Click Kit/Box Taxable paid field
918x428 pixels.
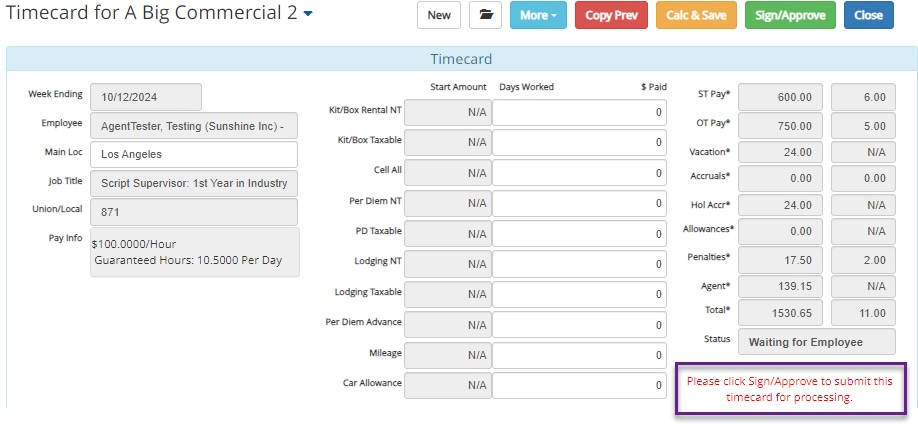(579, 143)
